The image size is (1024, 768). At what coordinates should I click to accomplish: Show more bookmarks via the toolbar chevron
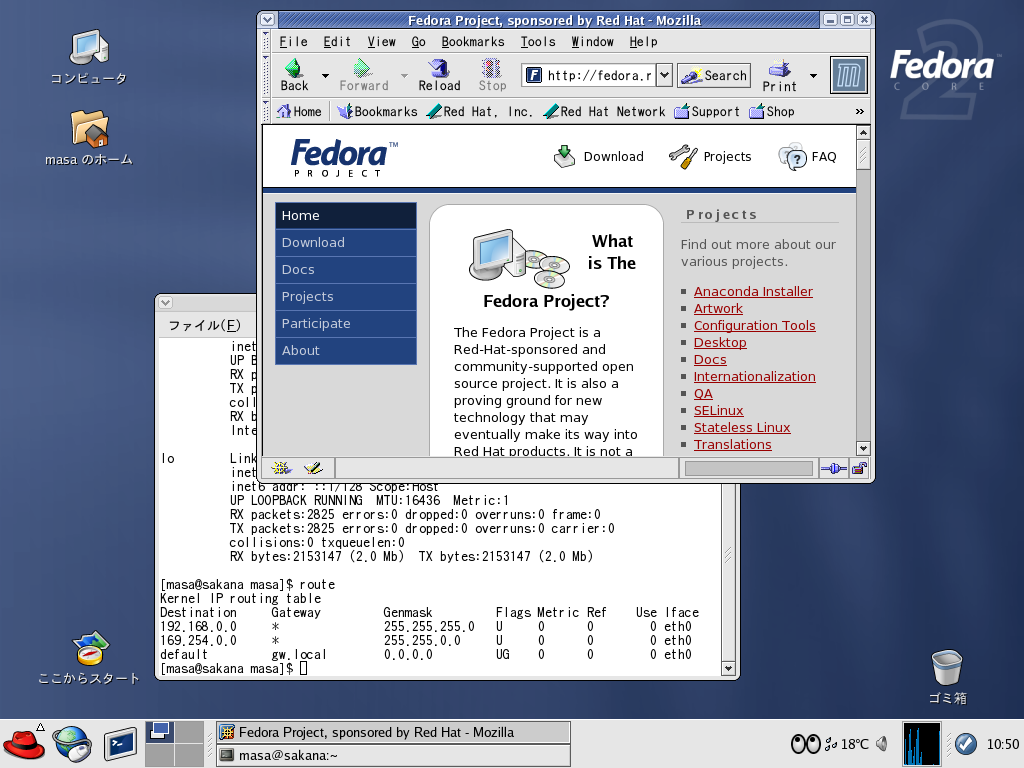pyautogui.click(x=859, y=112)
